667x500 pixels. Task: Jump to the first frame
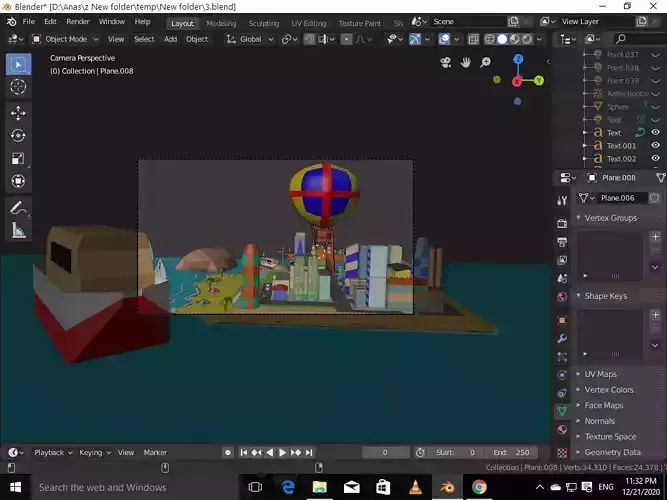[x=244, y=452]
